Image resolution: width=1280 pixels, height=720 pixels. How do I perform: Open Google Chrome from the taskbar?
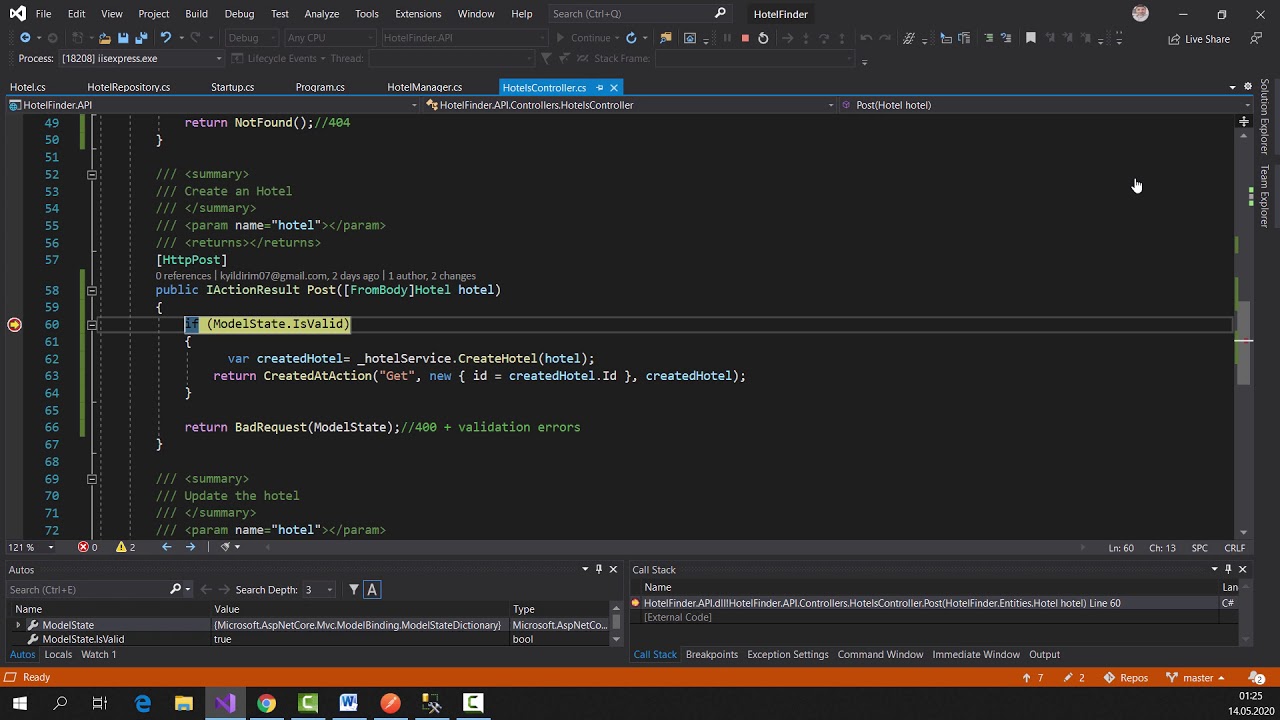pos(266,704)
